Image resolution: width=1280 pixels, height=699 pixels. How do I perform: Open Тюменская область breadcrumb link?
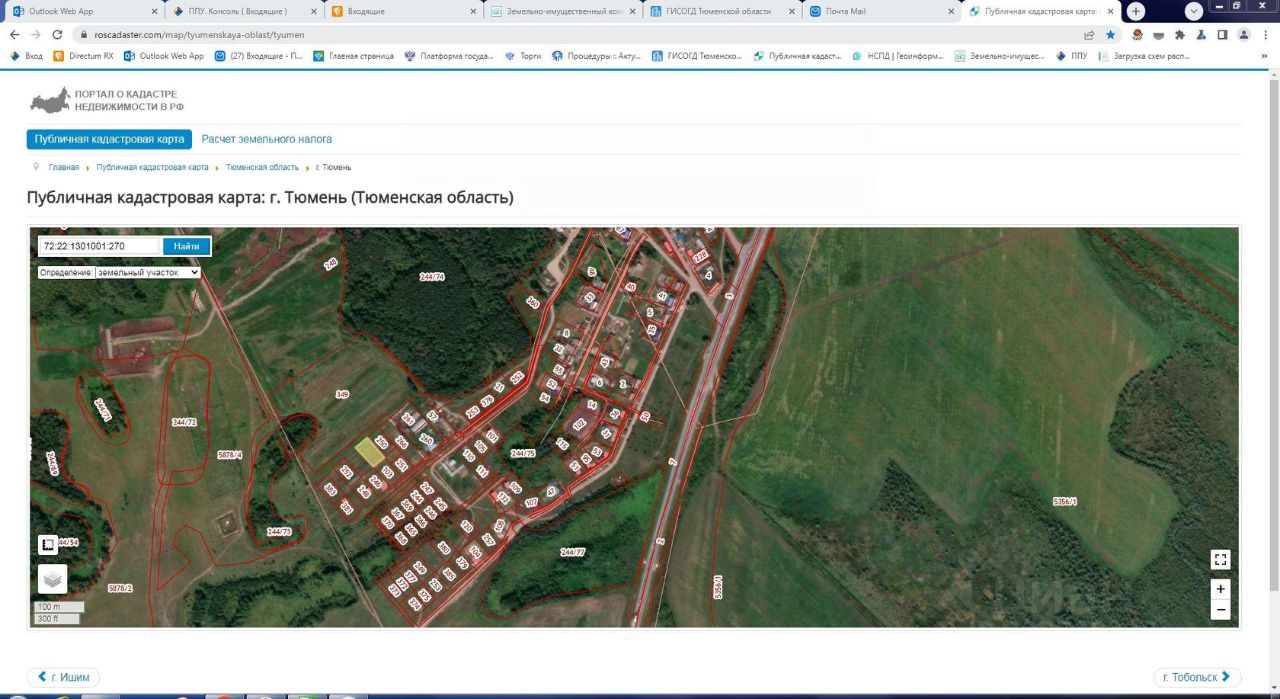click(x=262, y=167)
